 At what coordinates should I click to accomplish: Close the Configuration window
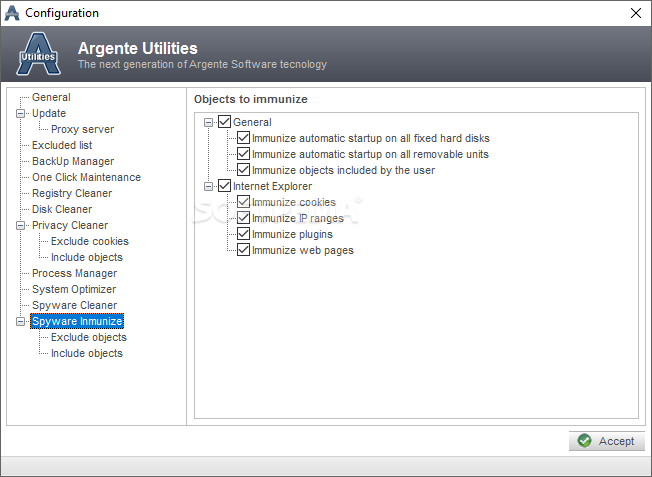pos(635,13)
